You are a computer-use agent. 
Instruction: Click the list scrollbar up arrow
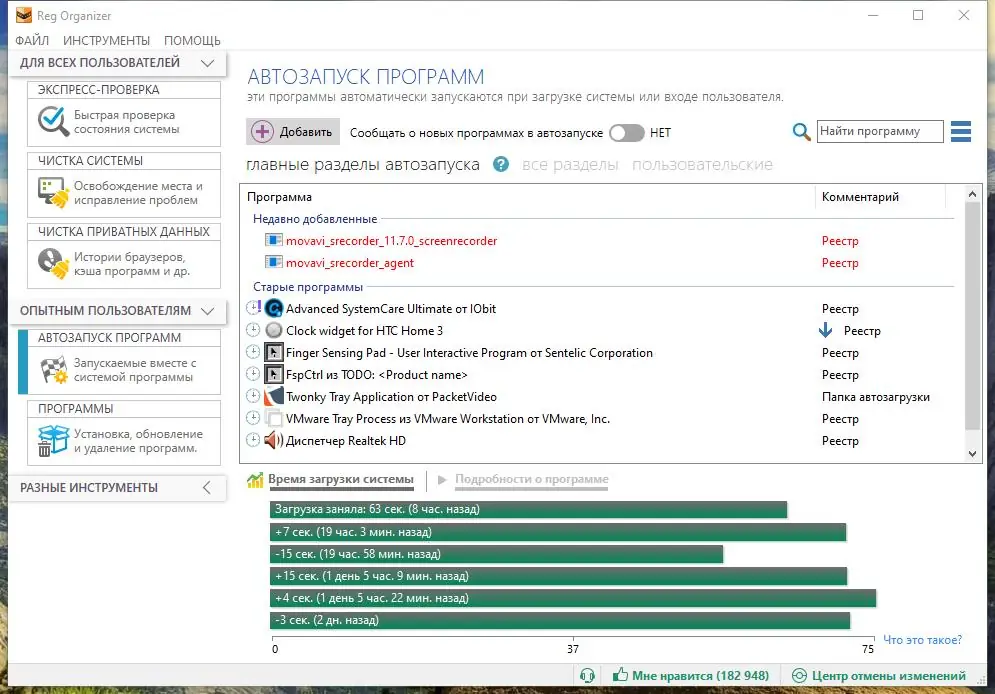[x=972, y=194]
